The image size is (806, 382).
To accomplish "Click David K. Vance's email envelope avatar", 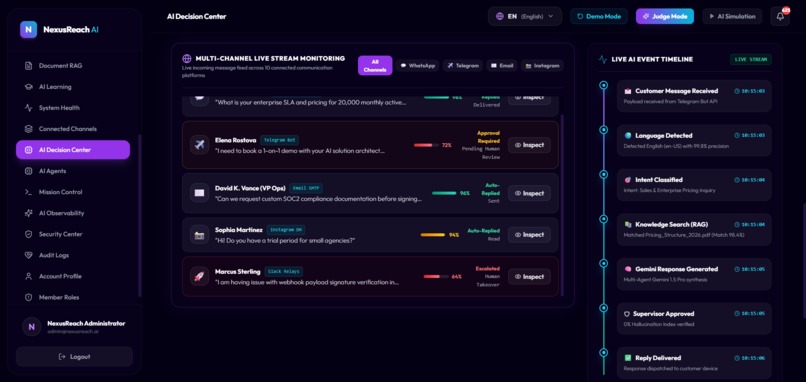I will pyautogui.click(x=199, y=193).
